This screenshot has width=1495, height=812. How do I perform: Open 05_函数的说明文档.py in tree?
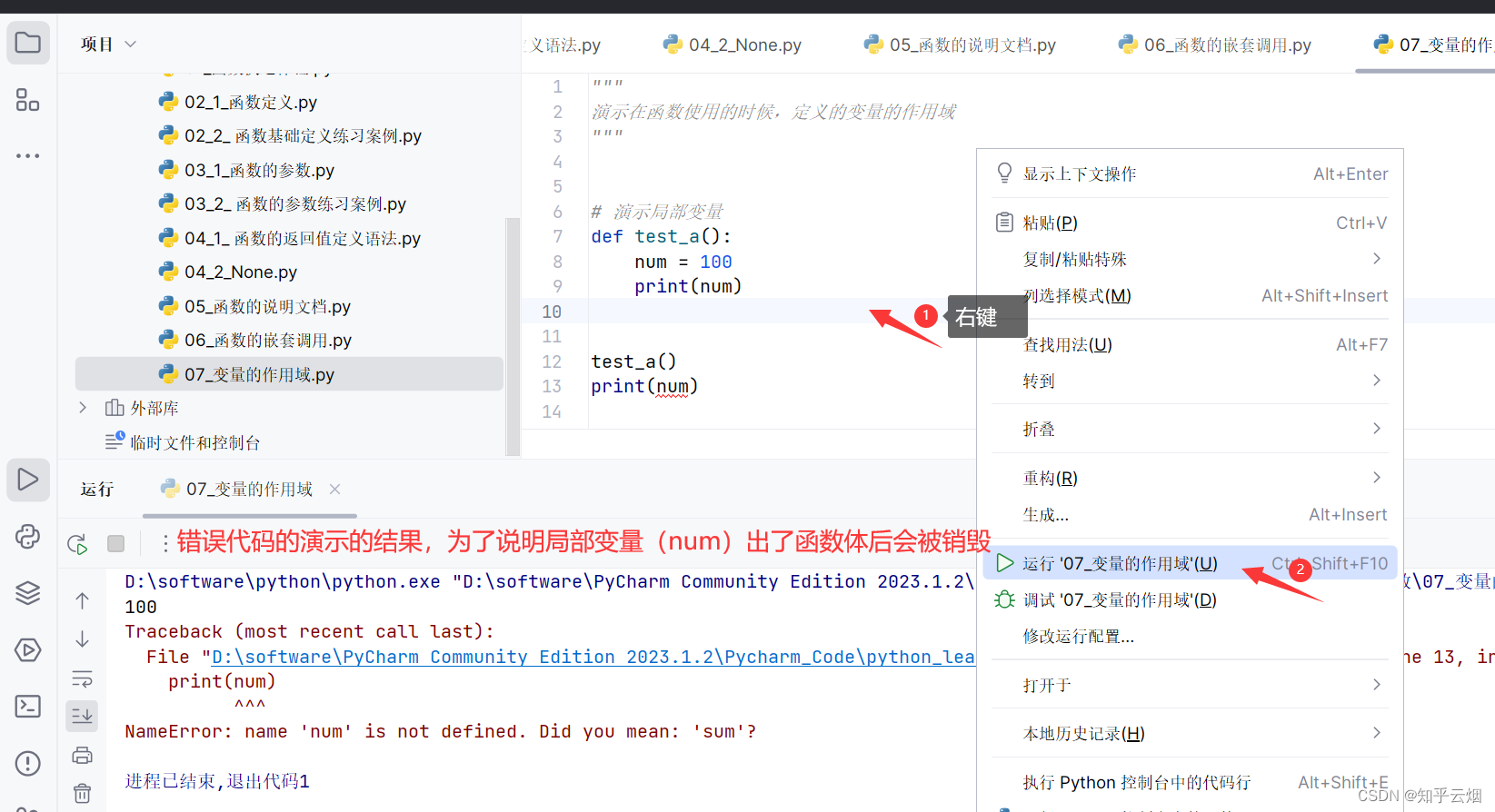(x=254, y=306)
